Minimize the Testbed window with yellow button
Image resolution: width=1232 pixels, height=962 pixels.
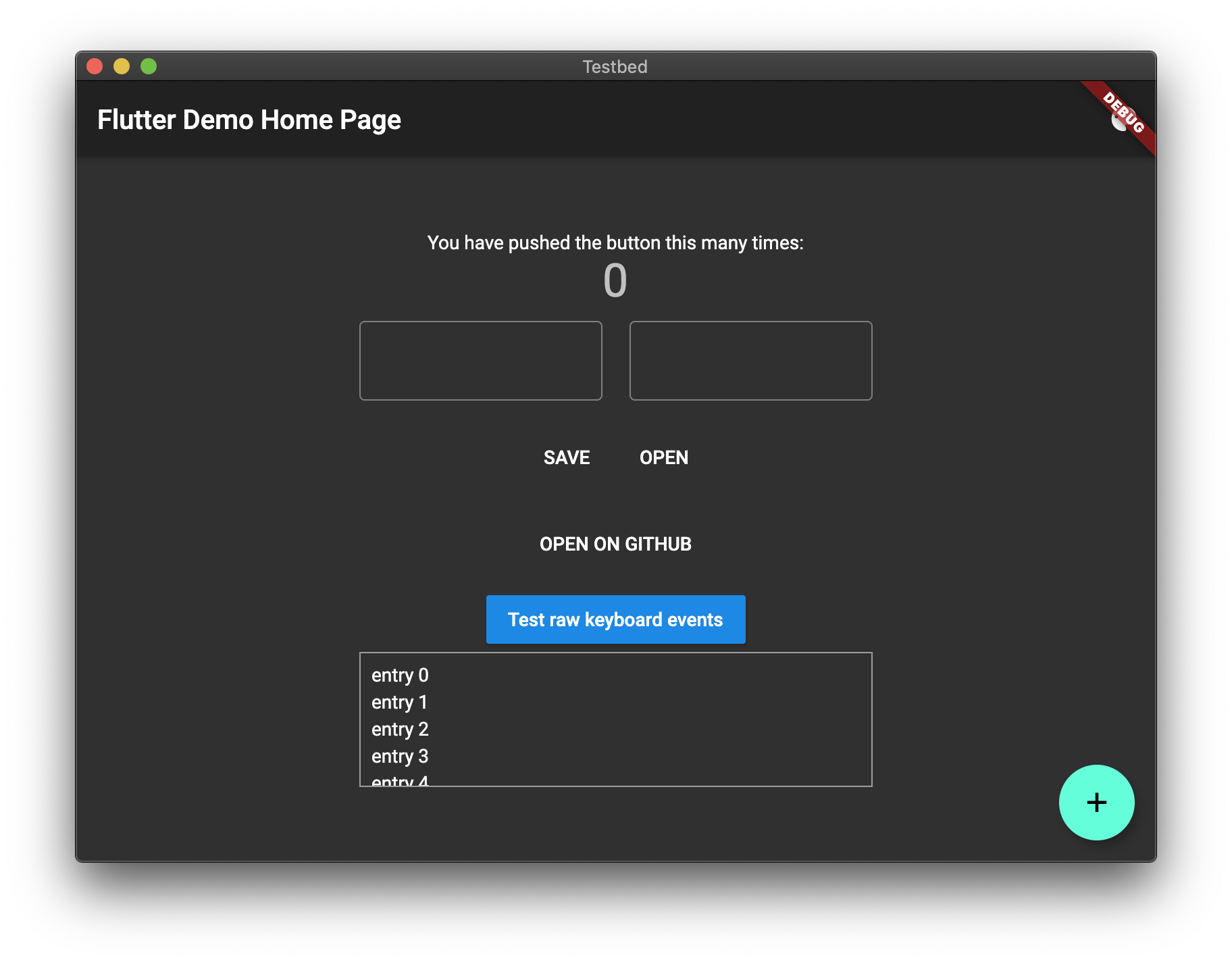click(122, 66)
